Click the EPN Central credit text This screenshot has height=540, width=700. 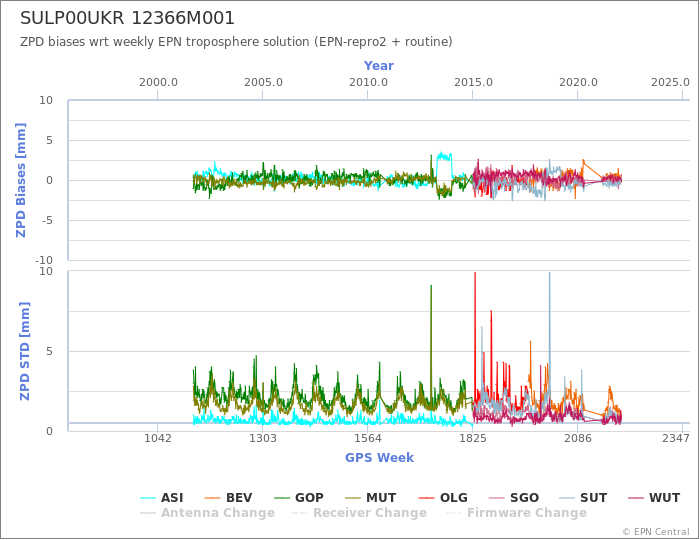[x=656, y=532]
